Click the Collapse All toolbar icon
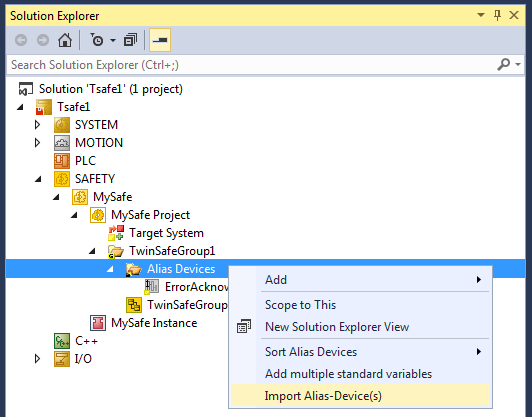Screen dimensions: 532x417 (x=131, y=40)
